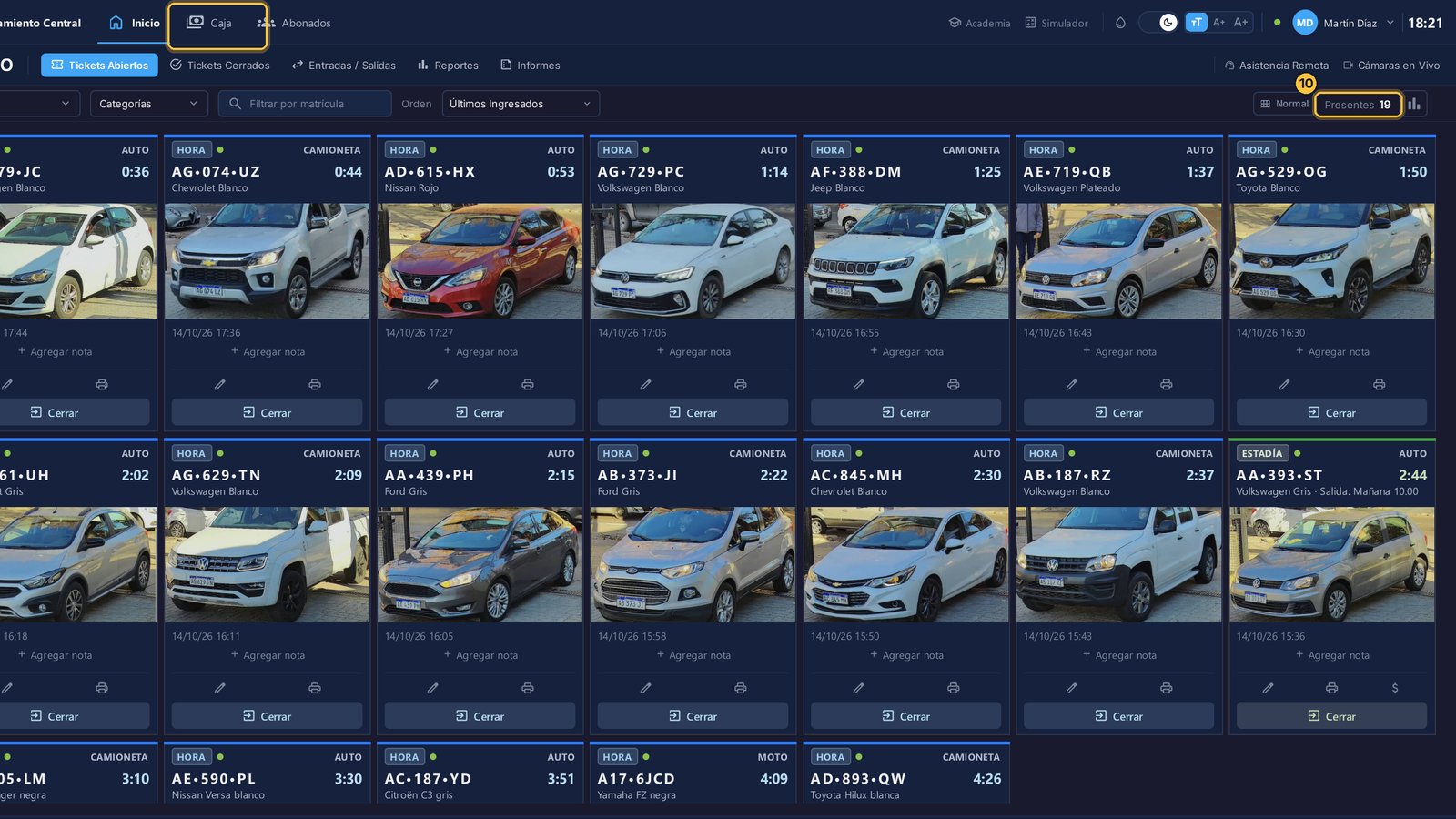Click edit pencil on AG•074•UZ ticket

pos(219,385)
